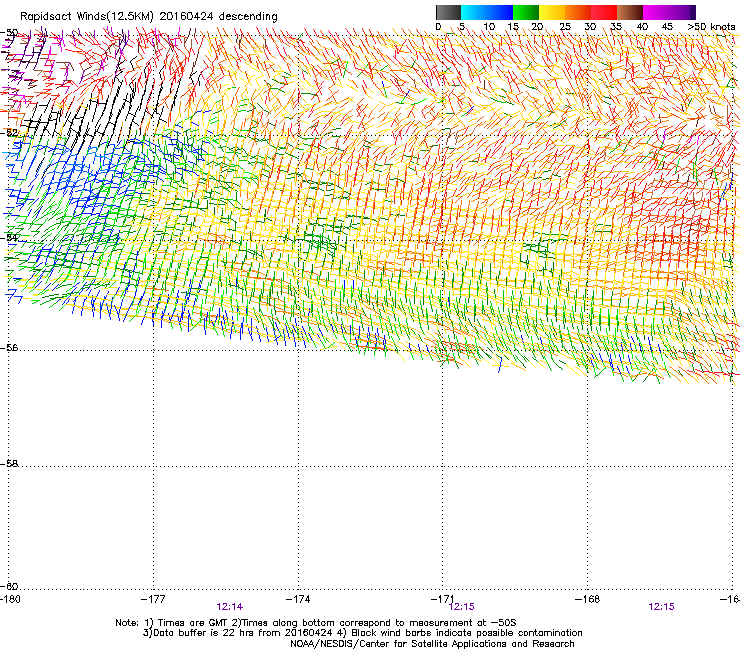
Task: Pick the green 15-20 knots legend swatch
Action: [x=526, y=12]
